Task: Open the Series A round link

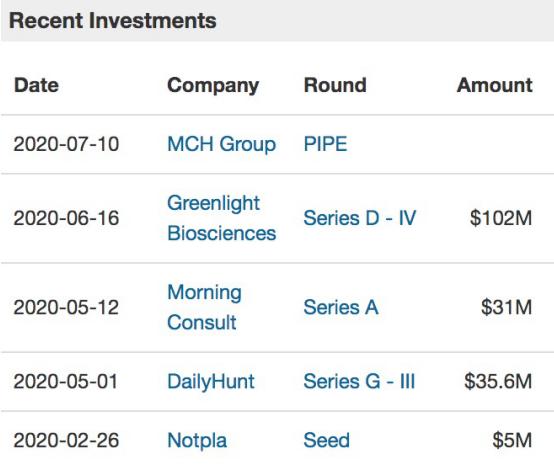Action: 341,307
